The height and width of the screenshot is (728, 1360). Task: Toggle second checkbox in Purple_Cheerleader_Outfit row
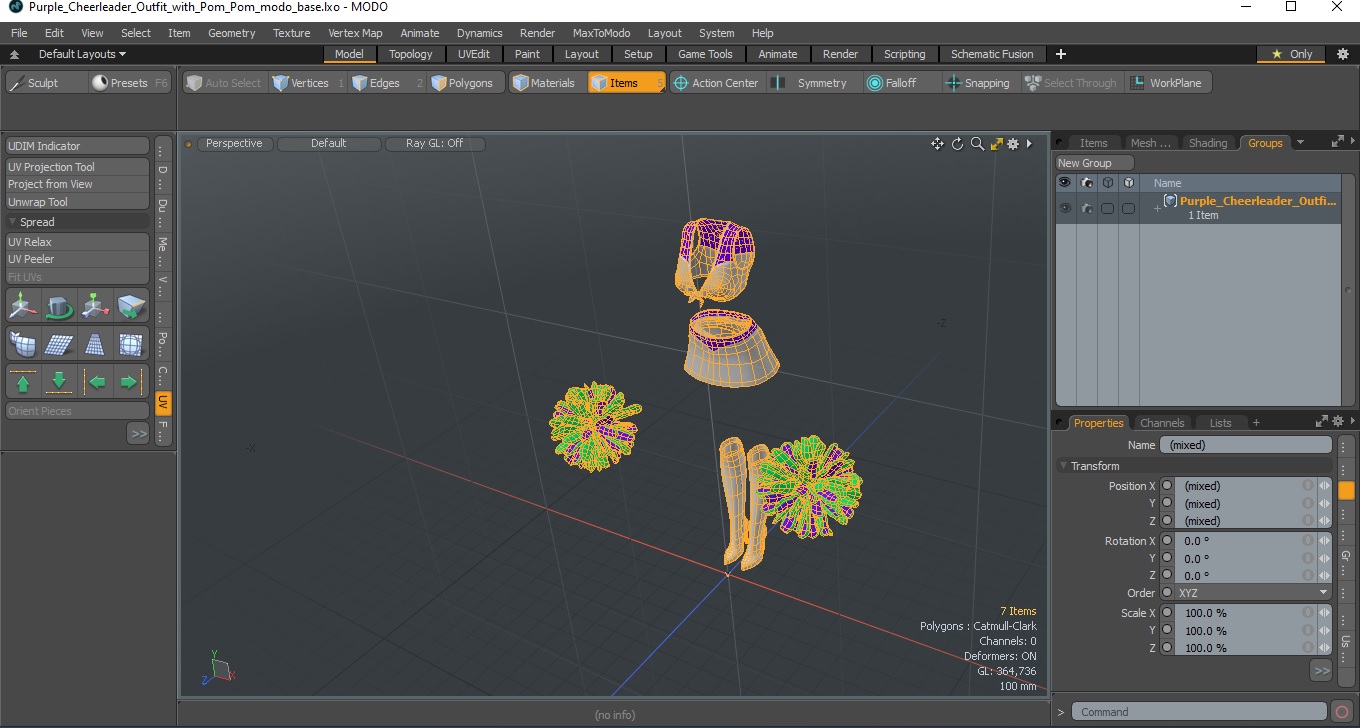[x=1128, y=208]
